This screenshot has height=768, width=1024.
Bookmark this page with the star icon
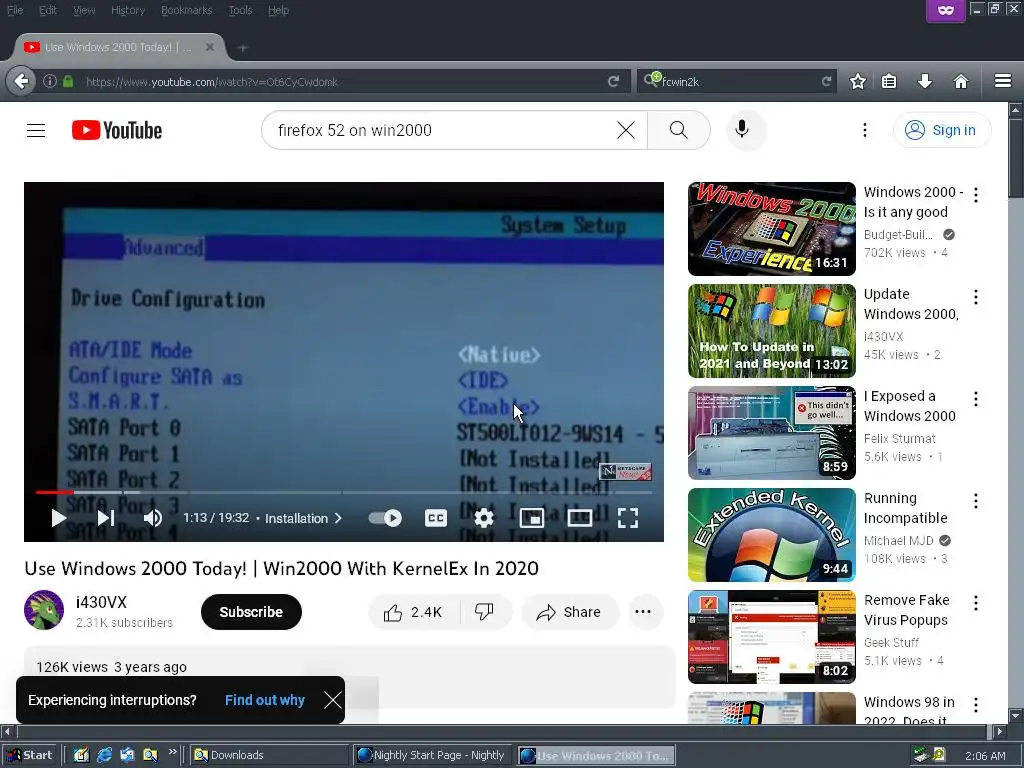[857, 82]
